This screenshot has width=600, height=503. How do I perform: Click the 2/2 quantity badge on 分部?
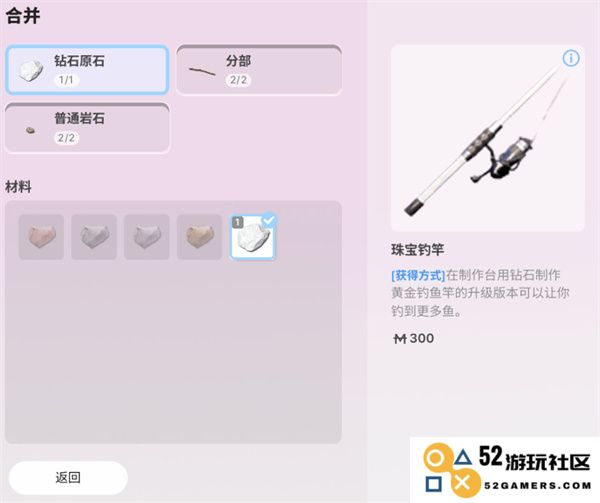click(238, 80)
